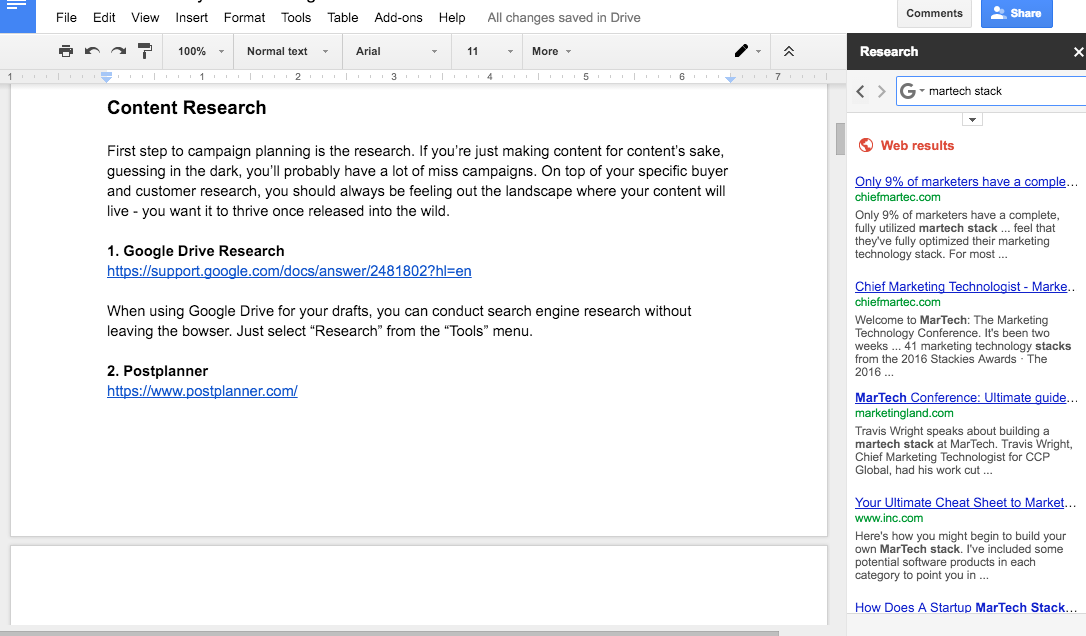
Task: Undo the last action
Action: (x=92, y=51)
